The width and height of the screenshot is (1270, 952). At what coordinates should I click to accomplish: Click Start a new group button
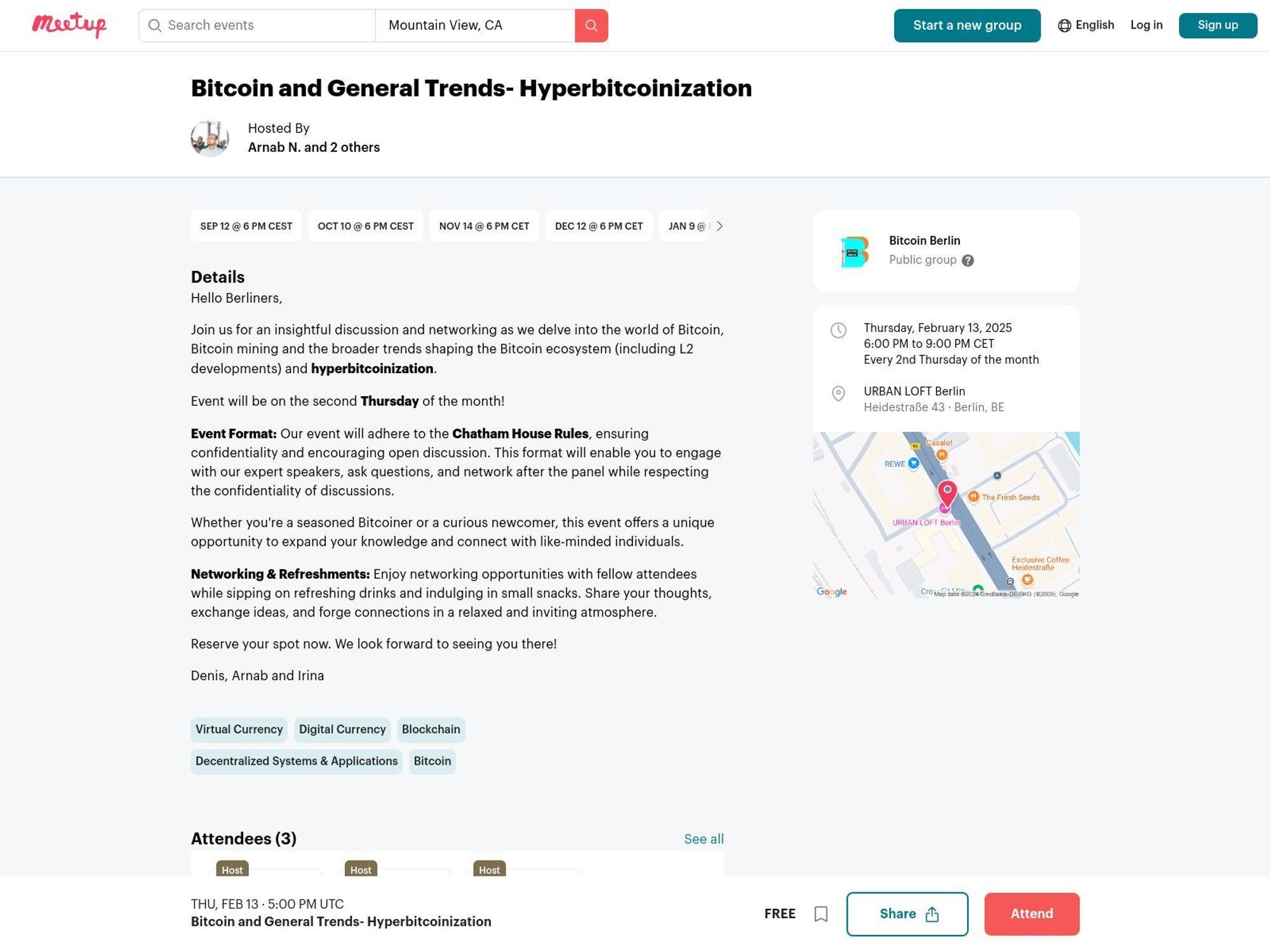tap(967, 25)
